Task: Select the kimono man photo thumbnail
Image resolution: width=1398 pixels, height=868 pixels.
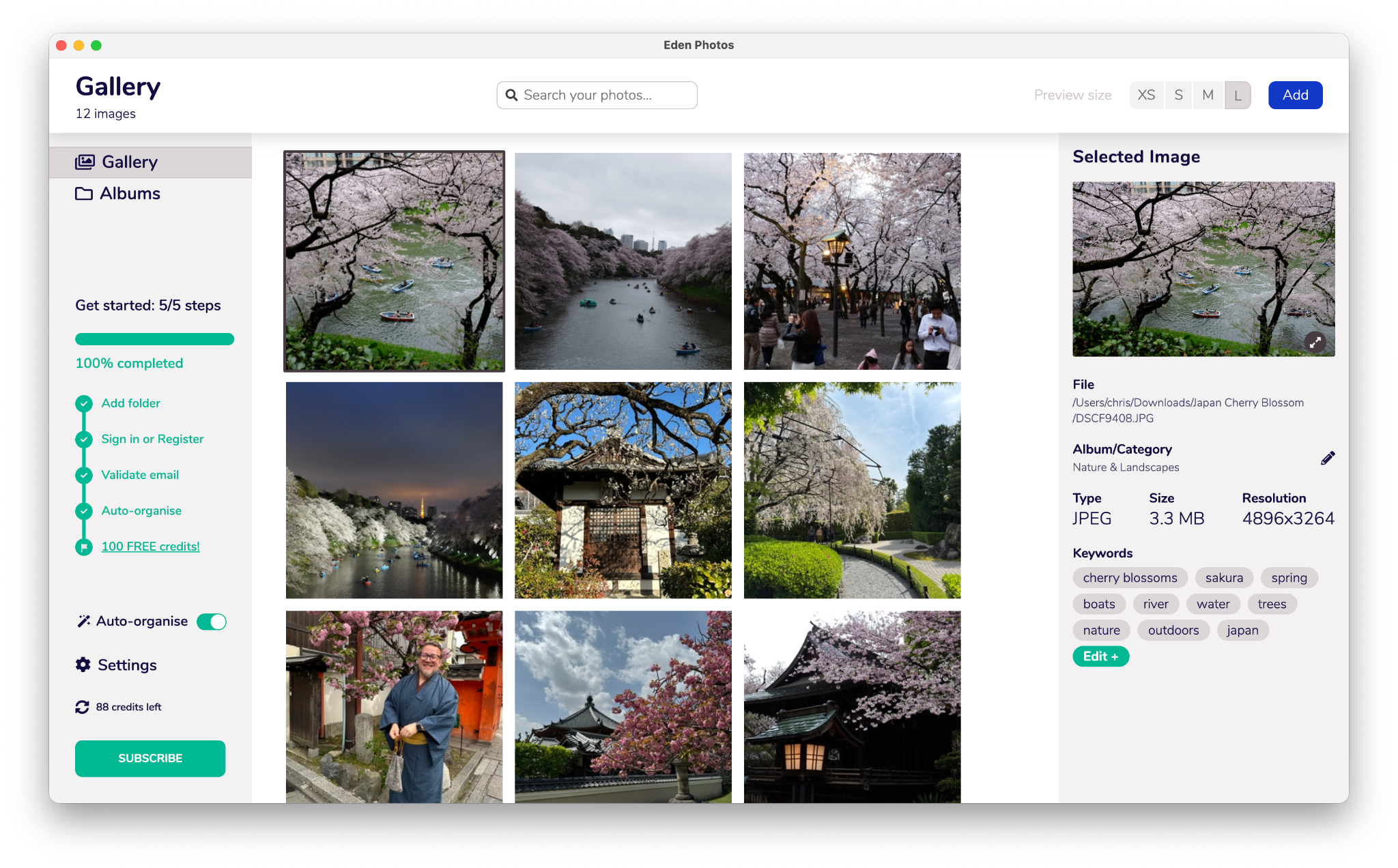Action: pyautogui.click(x=394, y=706)
